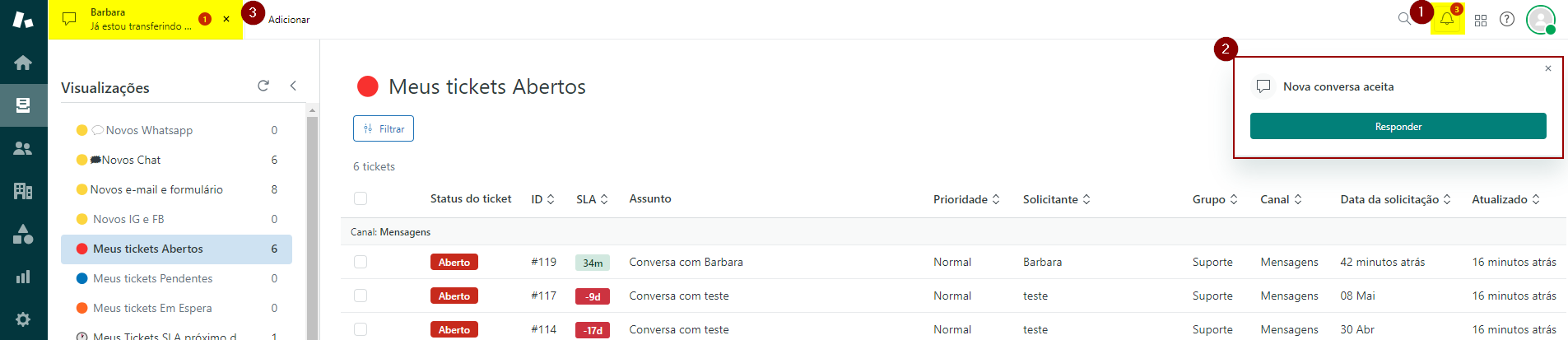This screenshot has height=340, width=1568.
Task: Check the box for ticket #119
Action: click(361, 262)
